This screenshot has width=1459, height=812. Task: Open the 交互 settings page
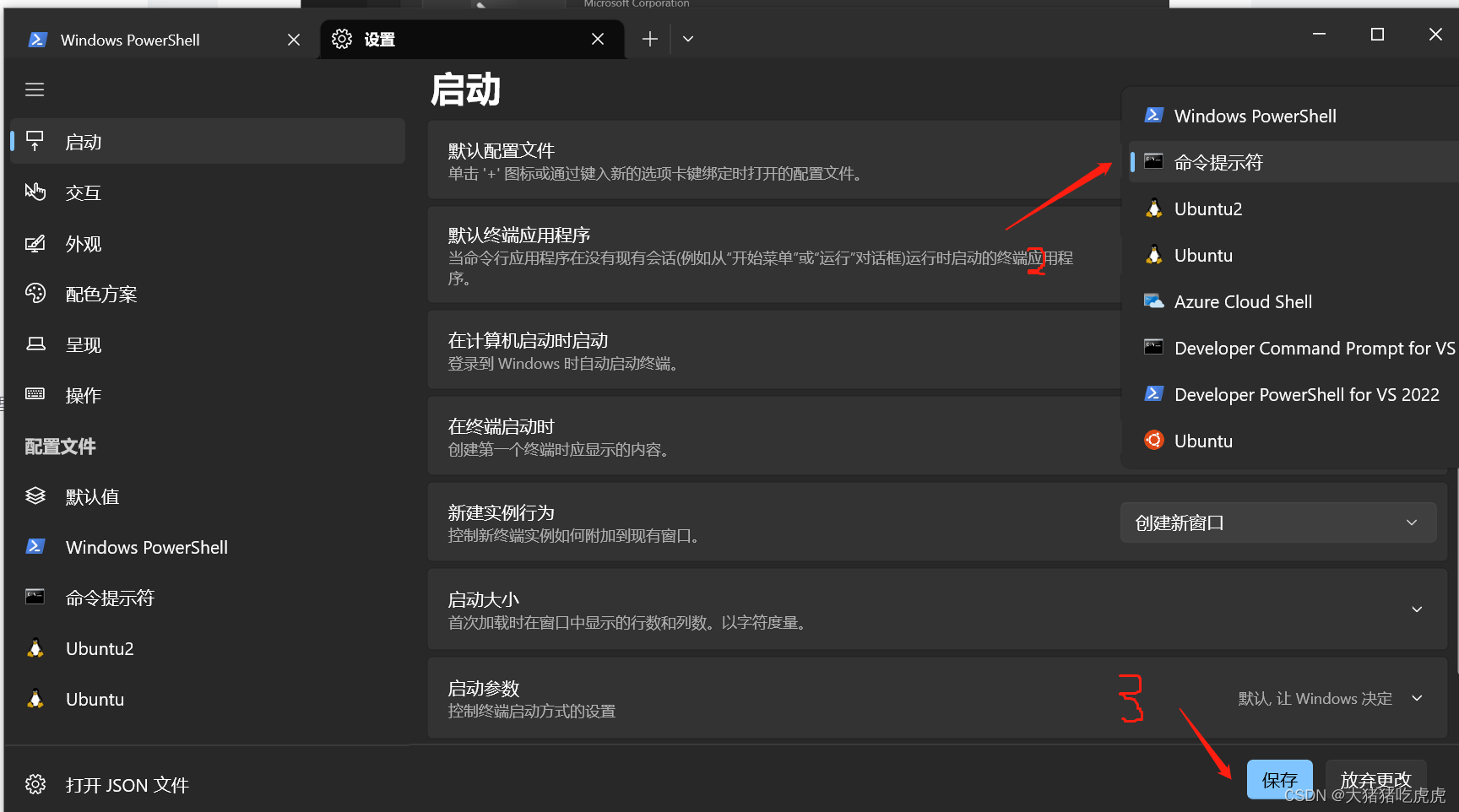click(x=208, y=192)
